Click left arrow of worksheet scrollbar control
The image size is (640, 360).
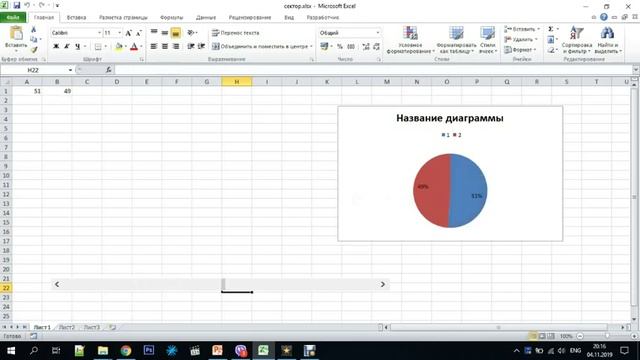(x=57, y=284)
